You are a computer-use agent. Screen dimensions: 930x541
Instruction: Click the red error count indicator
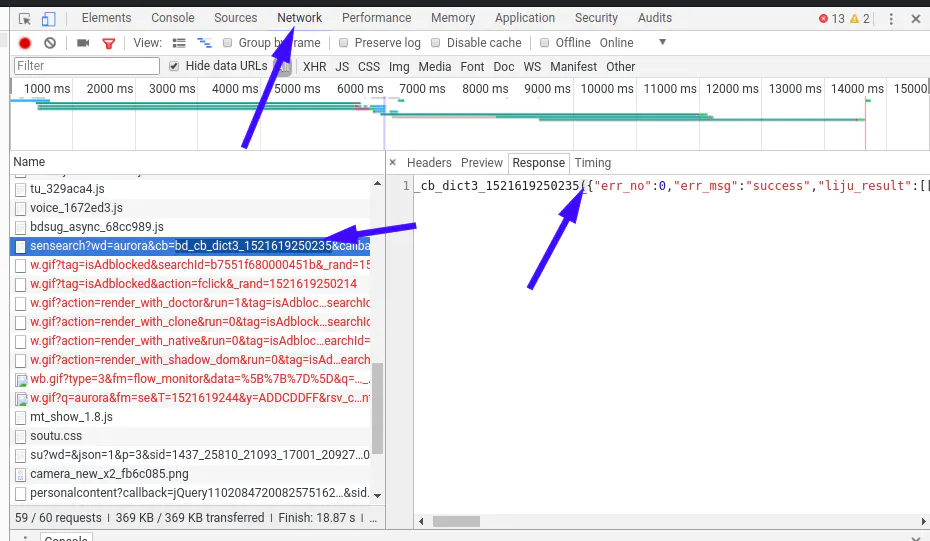click(x=831, y=18)
